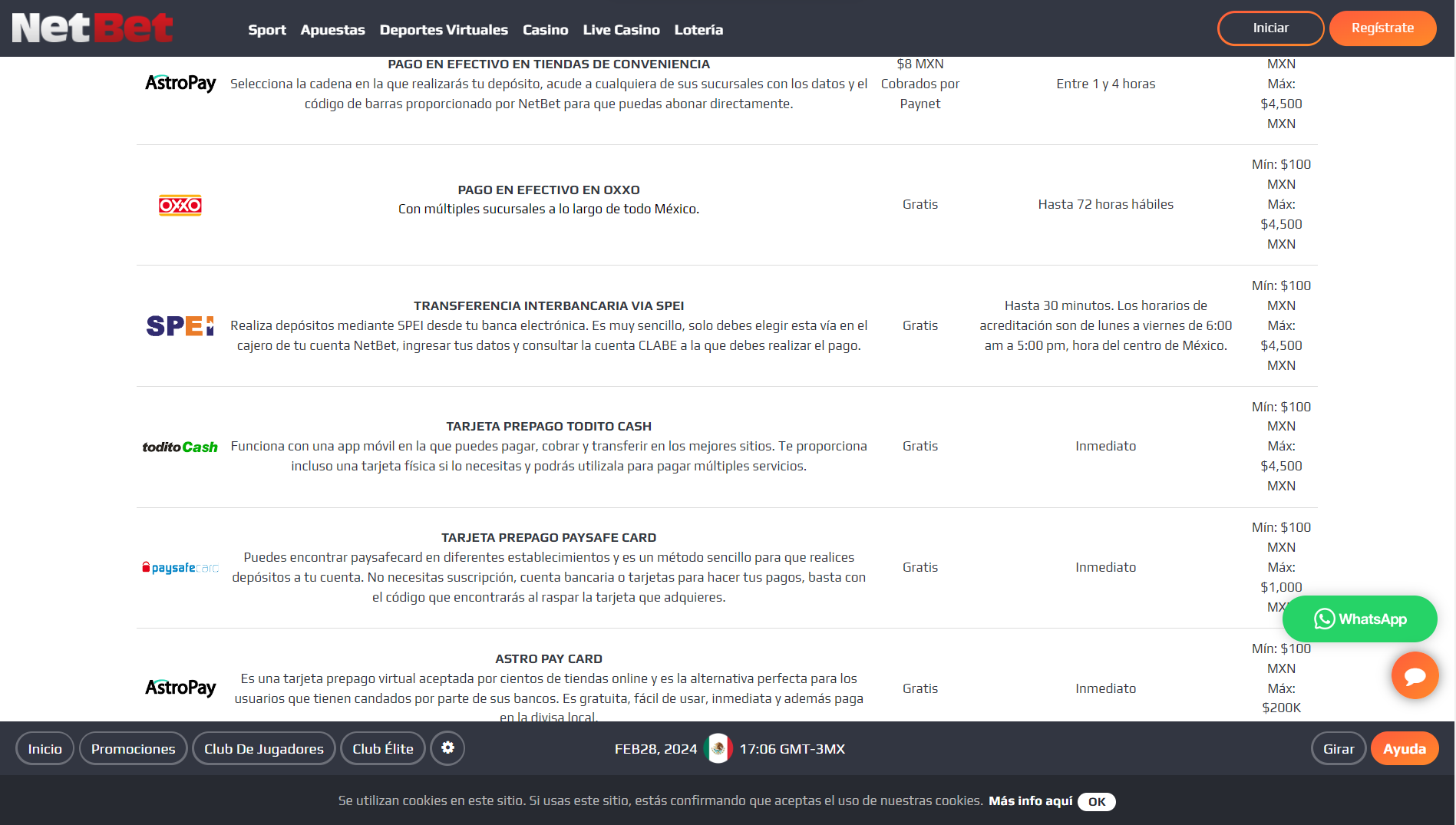Open the Más info aquí cookie link
Screen dimensions: 1456x825
(1030, 800)
